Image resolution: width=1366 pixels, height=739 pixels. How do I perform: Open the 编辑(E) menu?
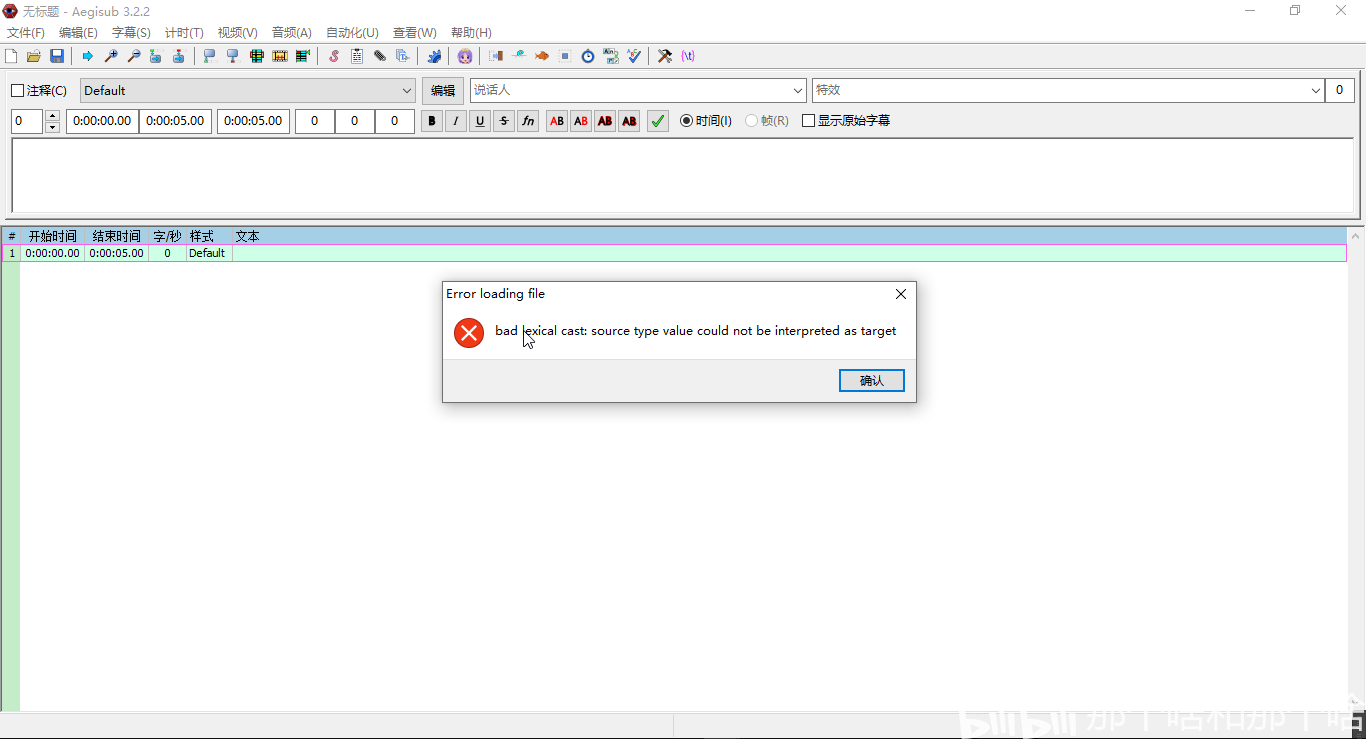[78, 33]
